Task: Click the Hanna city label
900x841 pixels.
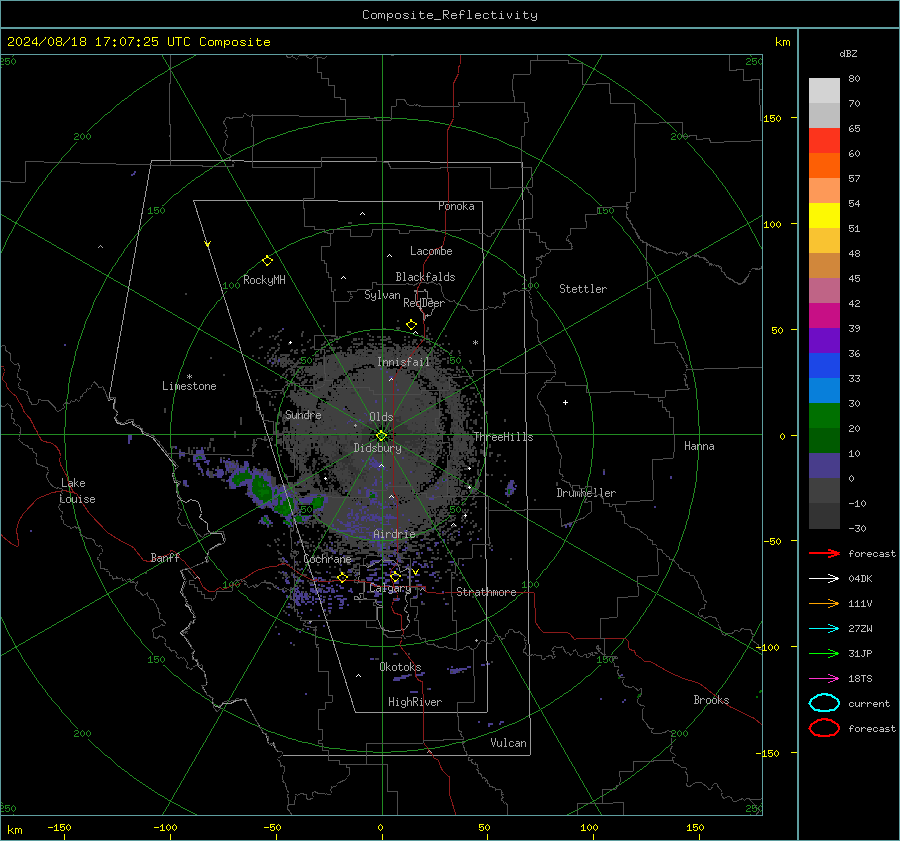Action: 699,446
